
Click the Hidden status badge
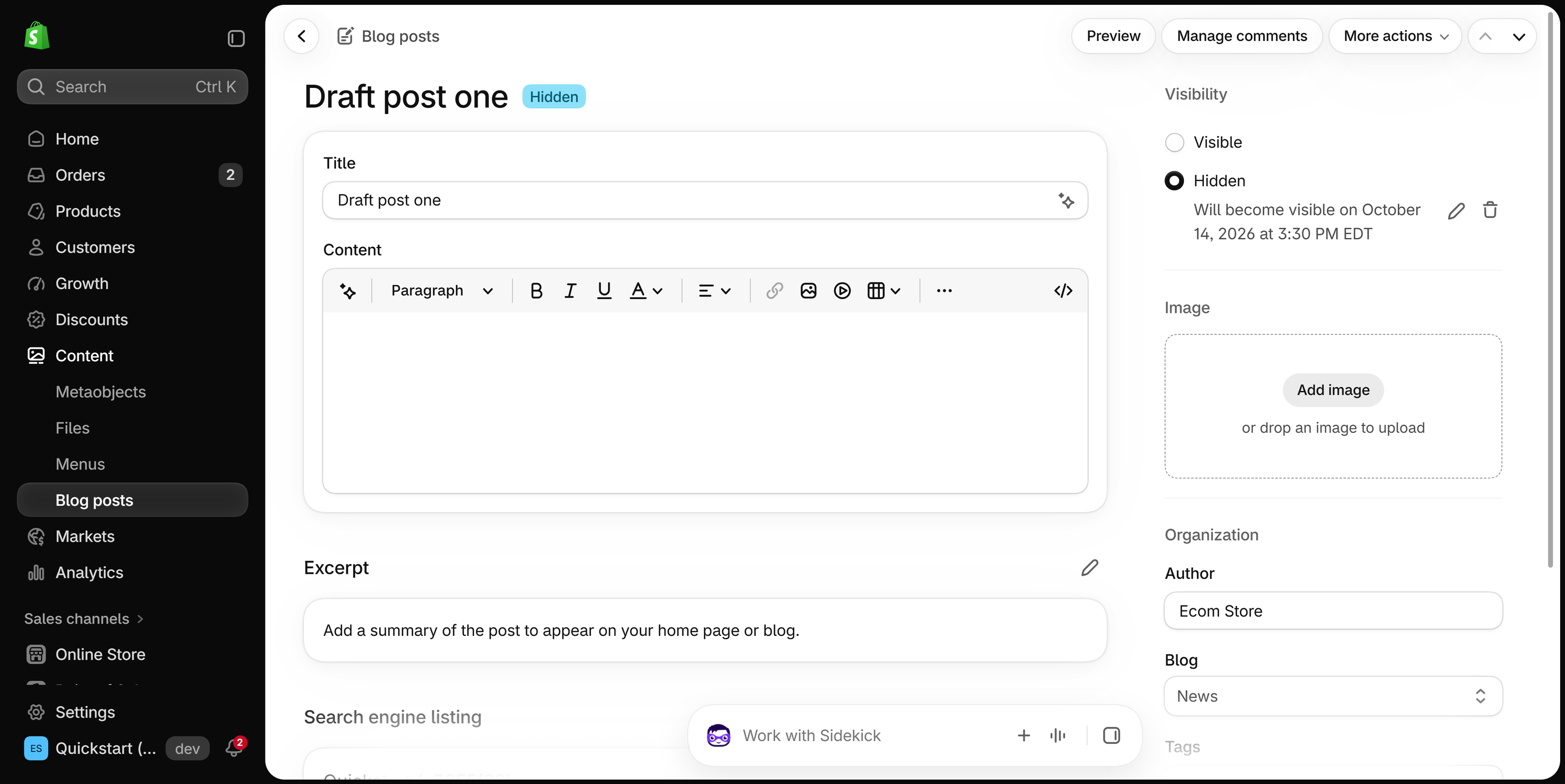click(x=554, y=97)
